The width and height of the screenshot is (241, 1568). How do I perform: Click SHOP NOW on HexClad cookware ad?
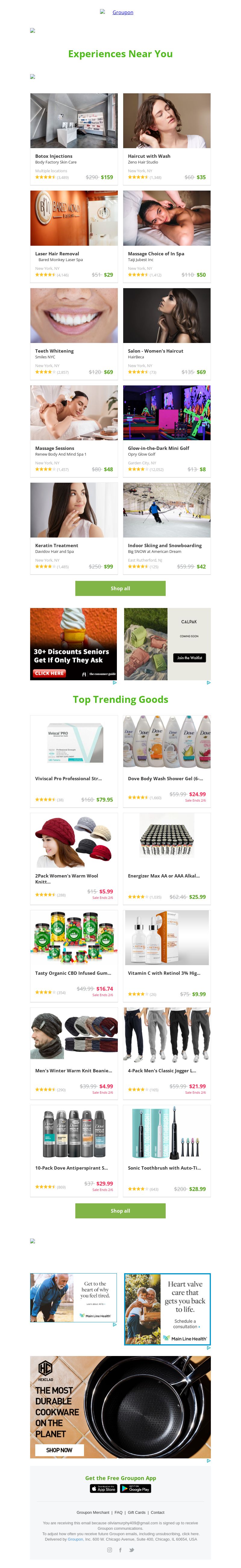tap(59, 1450)
